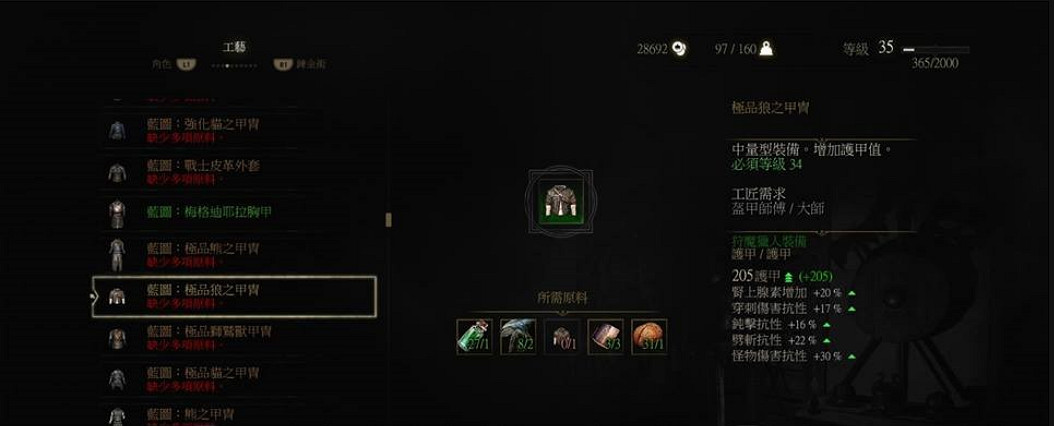
Task: Click the missing armor ingredient showing 0/1
Action: 562,337
